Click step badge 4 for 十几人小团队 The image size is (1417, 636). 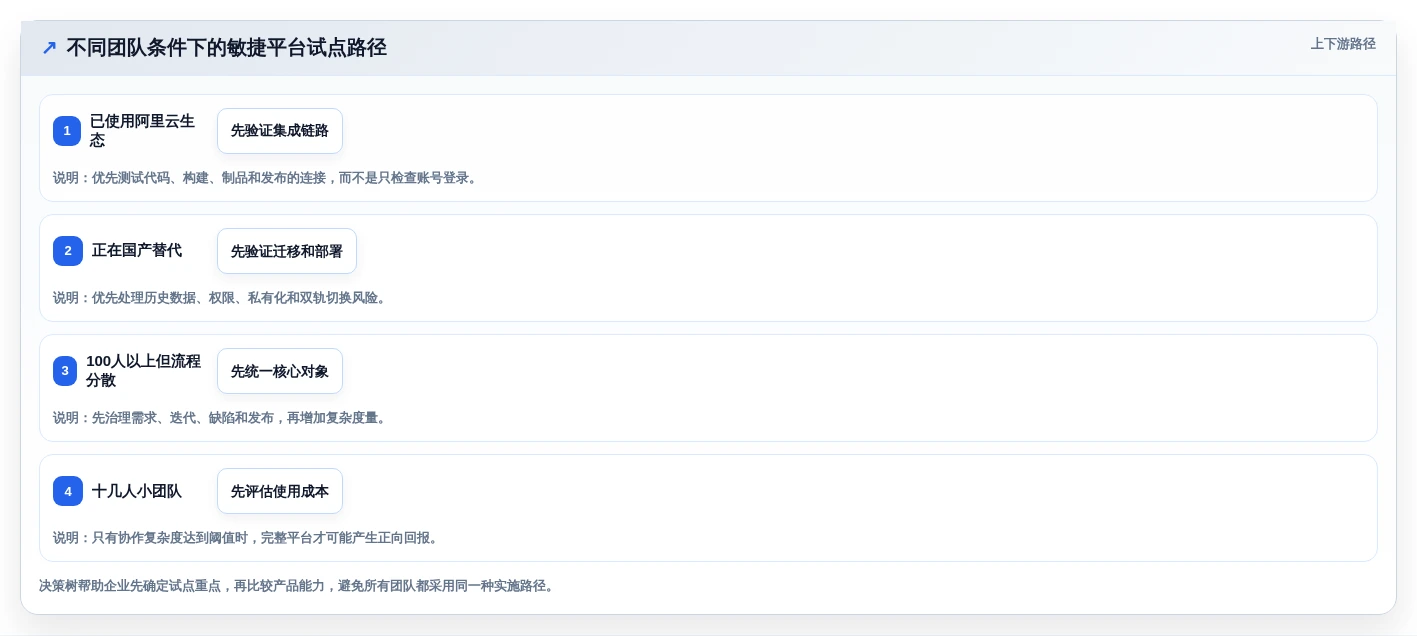tap(68, 491)
